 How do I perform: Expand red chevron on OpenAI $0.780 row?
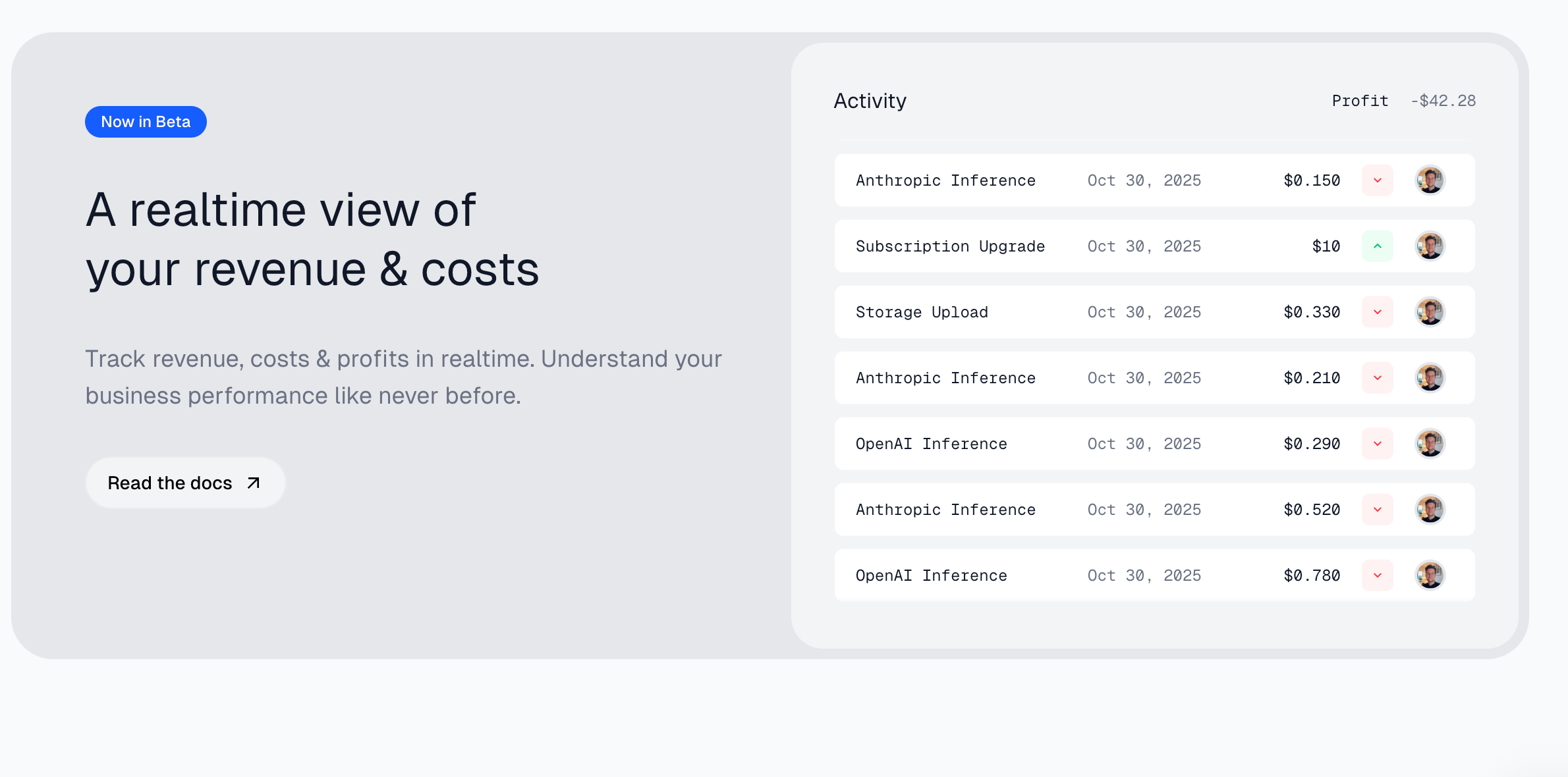[x=1378, y=576]
